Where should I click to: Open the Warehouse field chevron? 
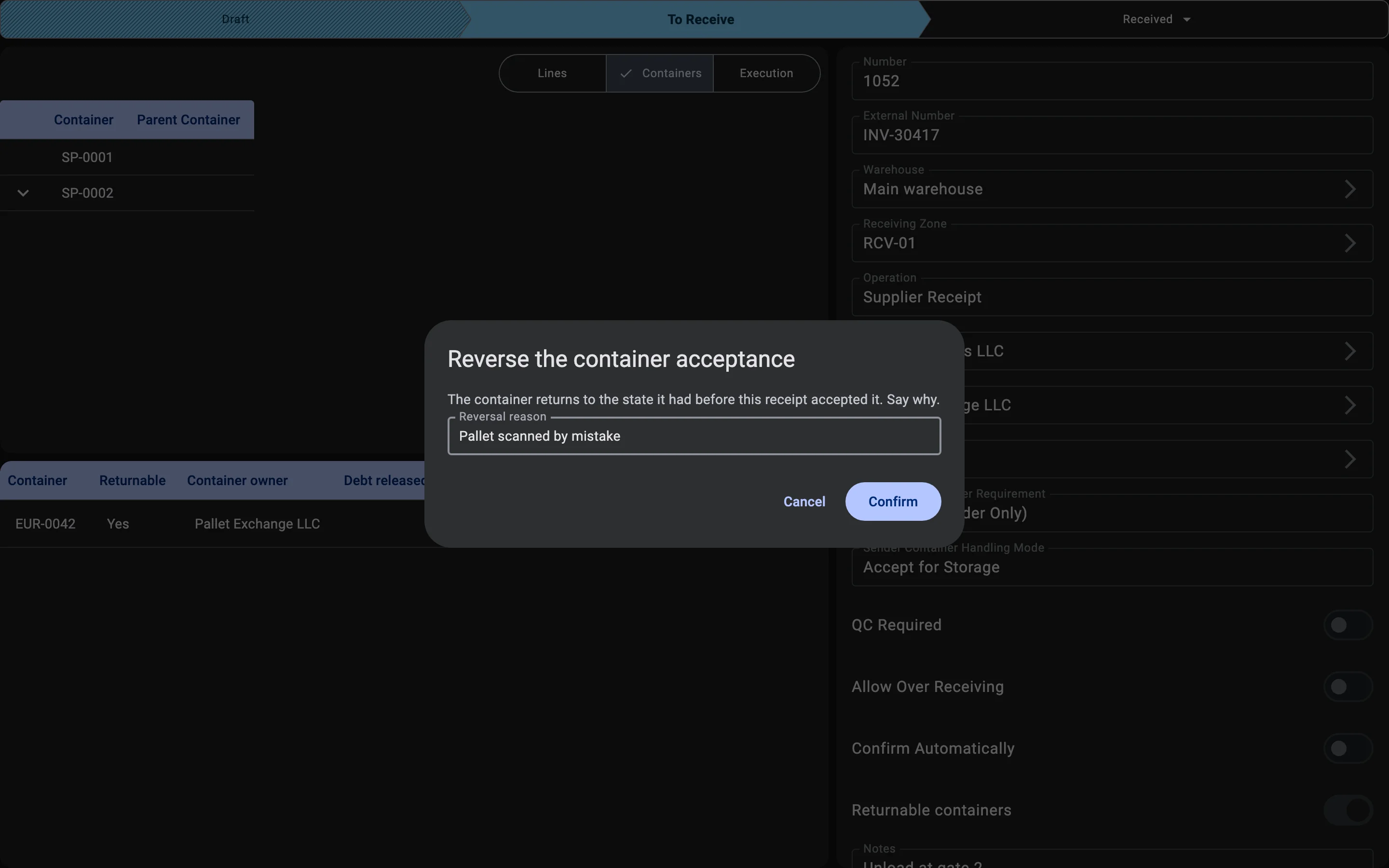pos(1350,189)
